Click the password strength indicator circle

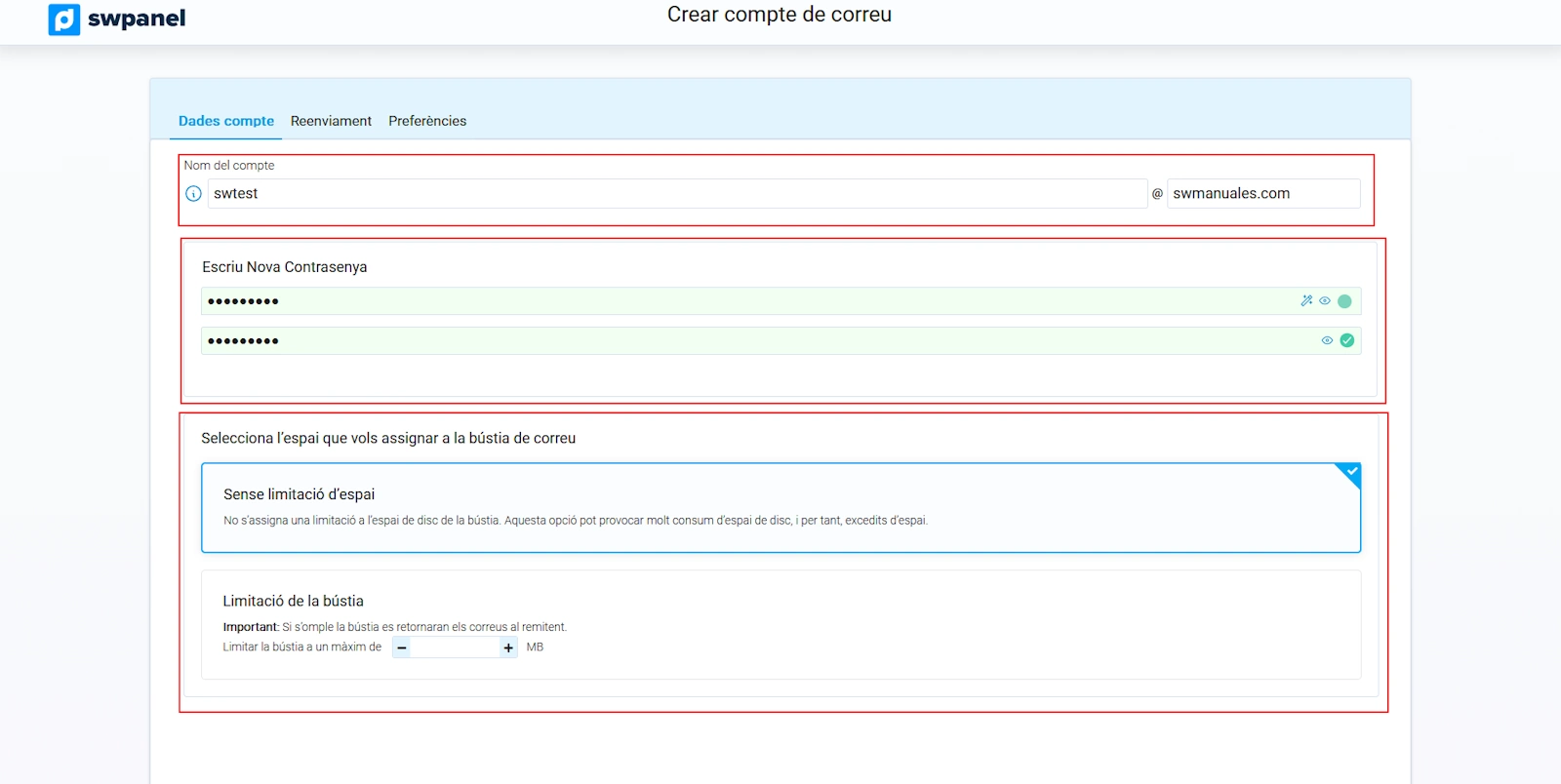[1345, 301]
